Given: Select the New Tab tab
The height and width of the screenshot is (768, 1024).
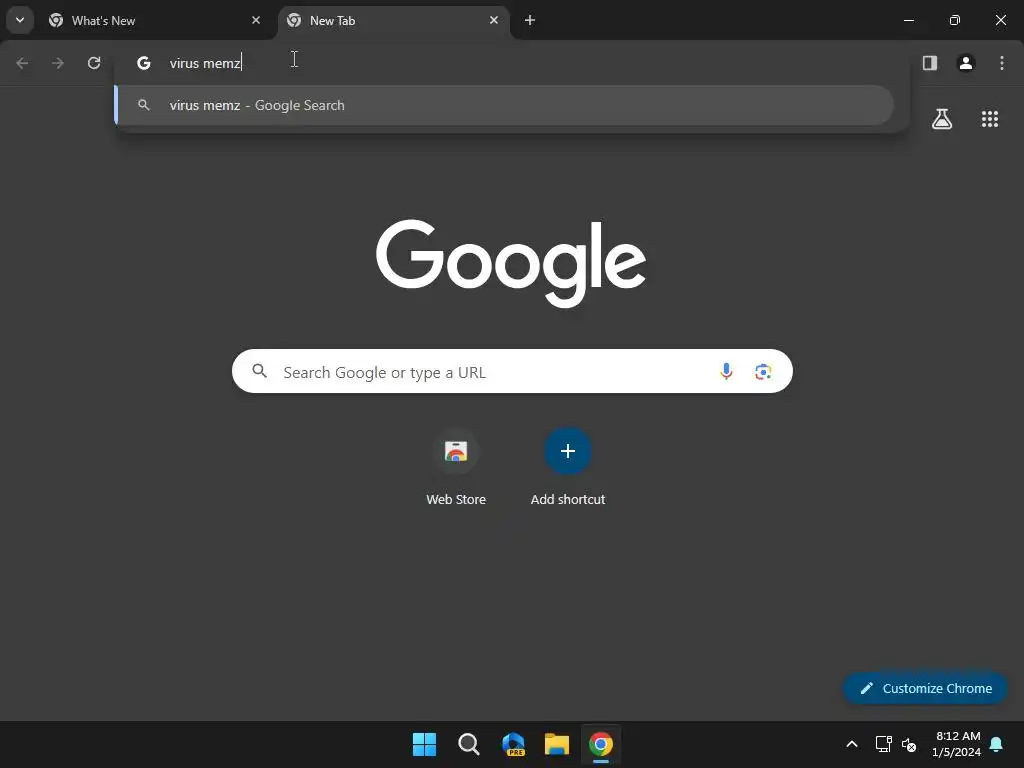Looking at the screenshot, I should [x=392, y=20].
